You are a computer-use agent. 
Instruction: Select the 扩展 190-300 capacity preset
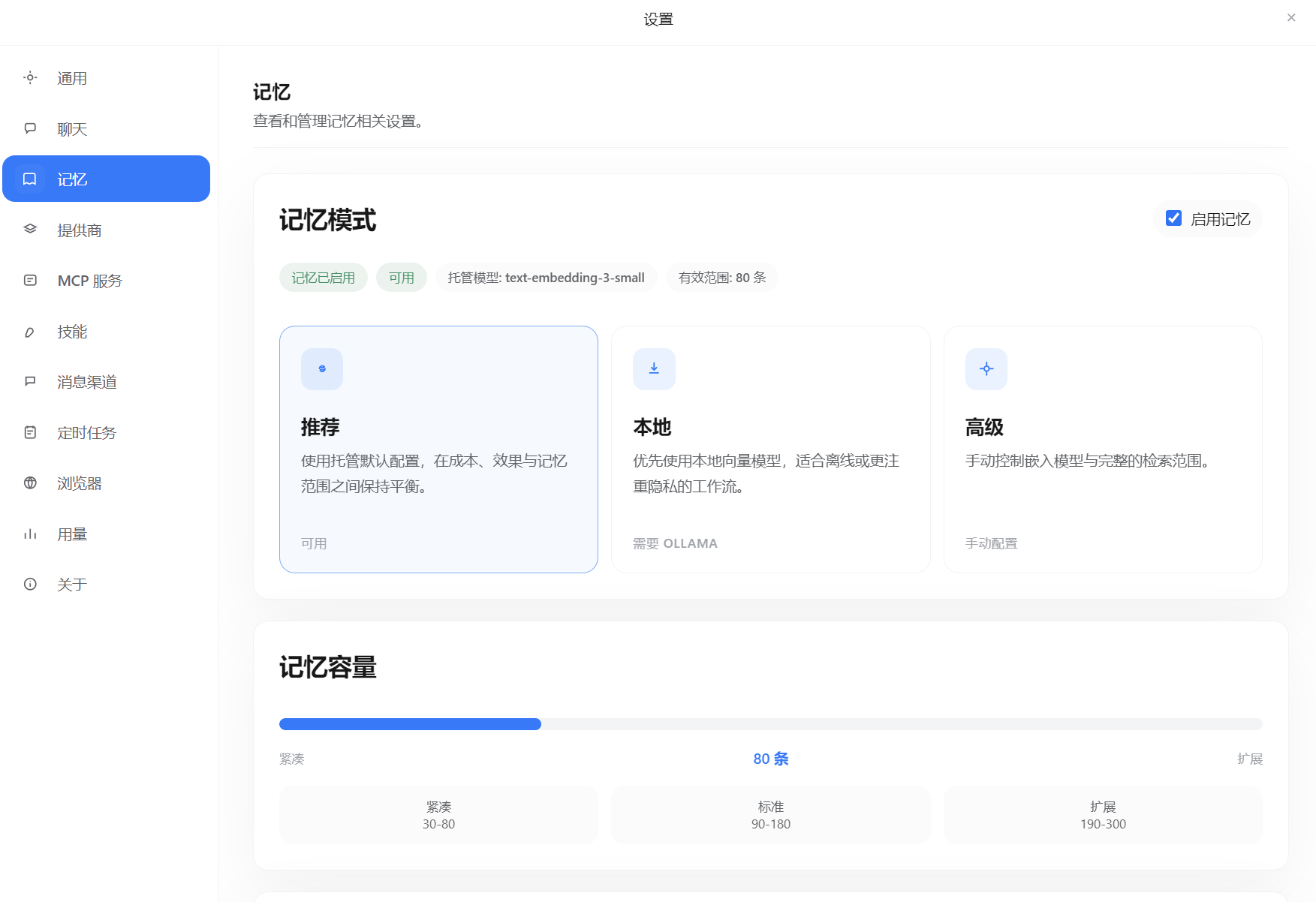(1101, 815)
